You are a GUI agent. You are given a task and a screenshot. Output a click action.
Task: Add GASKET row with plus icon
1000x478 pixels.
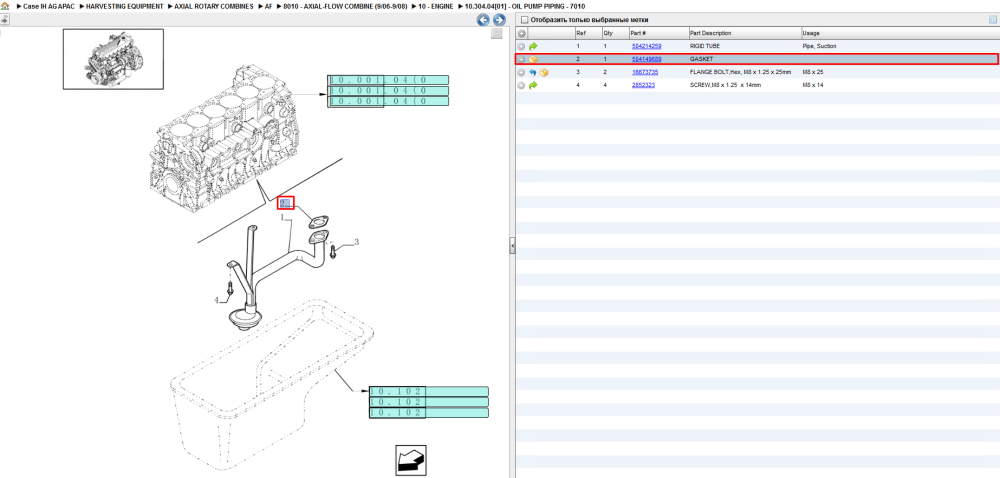522,59
